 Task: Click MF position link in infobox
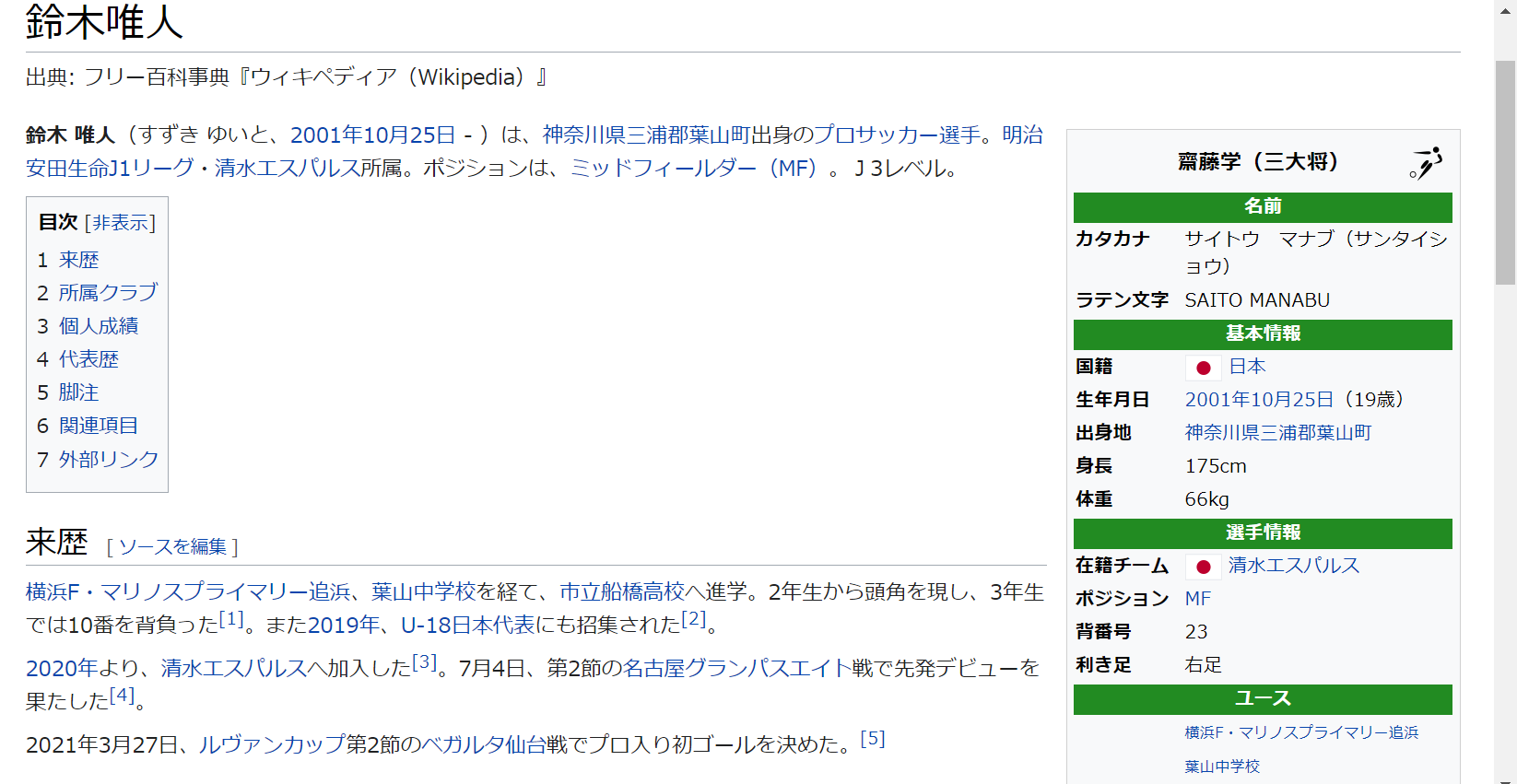tap(1197, 599)
